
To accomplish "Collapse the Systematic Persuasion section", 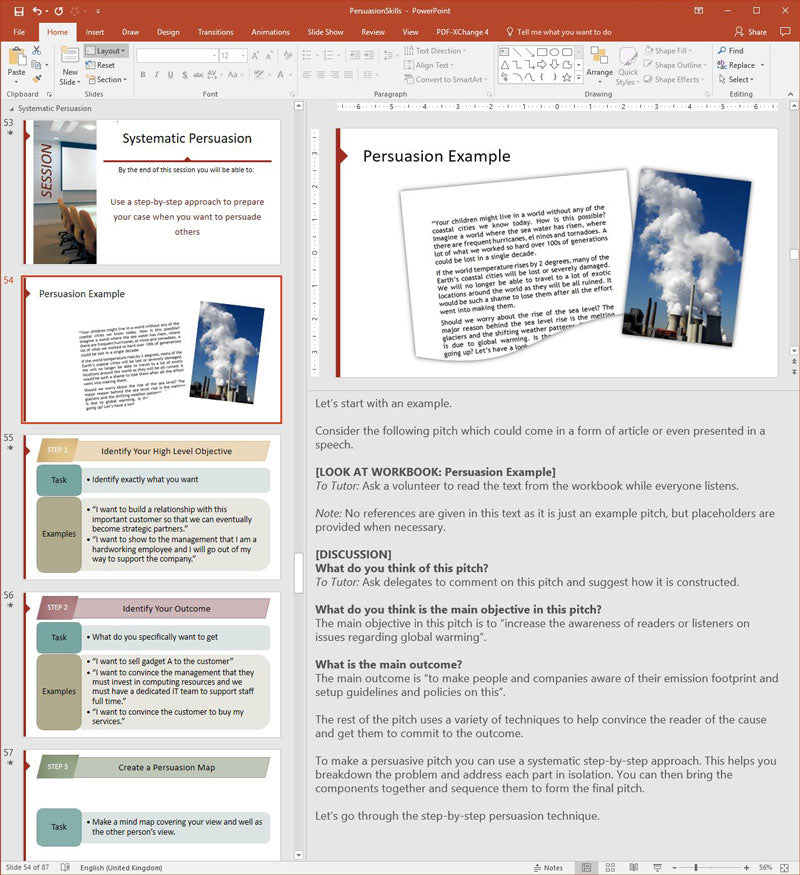I will coord(12,108).
